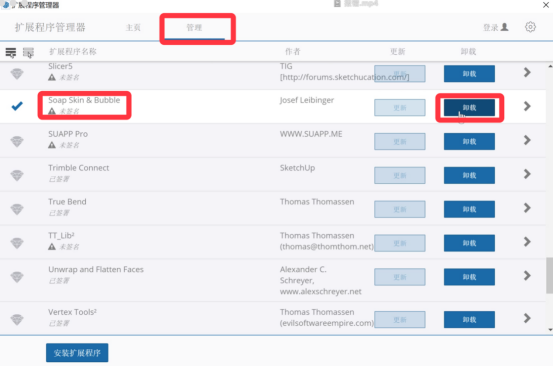This screenshot has height=367, width=553.
Task: Close the extension manager window
Action: pyautogui.click(x=546, y=5)
